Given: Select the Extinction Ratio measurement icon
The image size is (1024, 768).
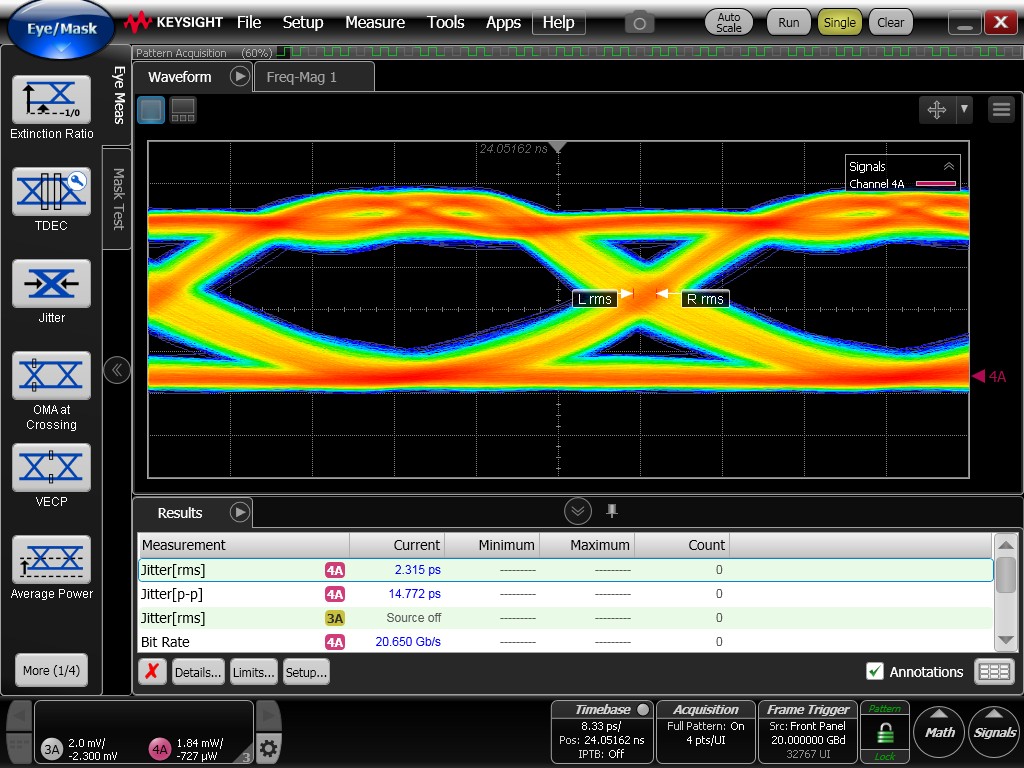Looking at the screenshot, I should 51,100.
